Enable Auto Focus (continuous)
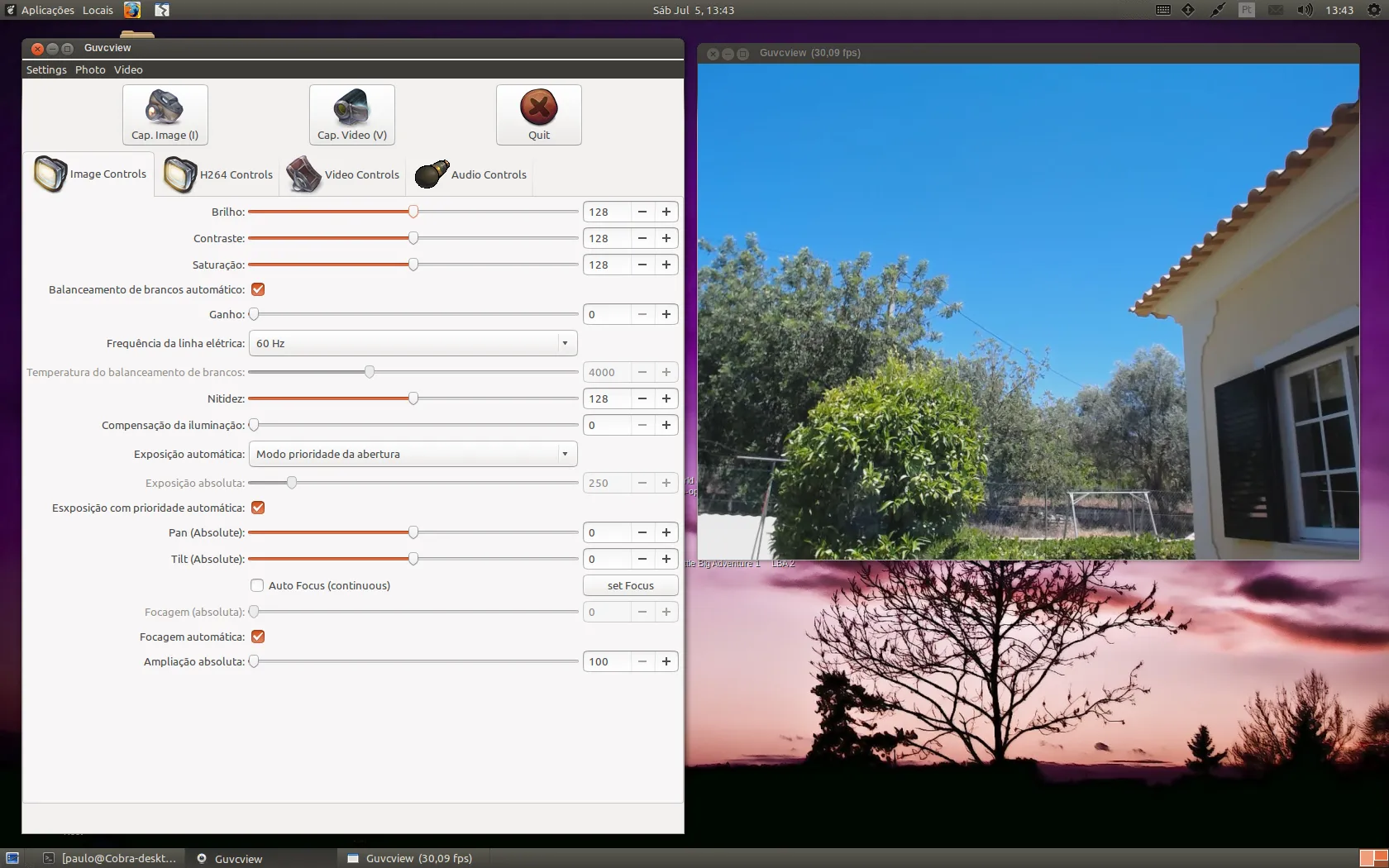 (x=257, y=585)
